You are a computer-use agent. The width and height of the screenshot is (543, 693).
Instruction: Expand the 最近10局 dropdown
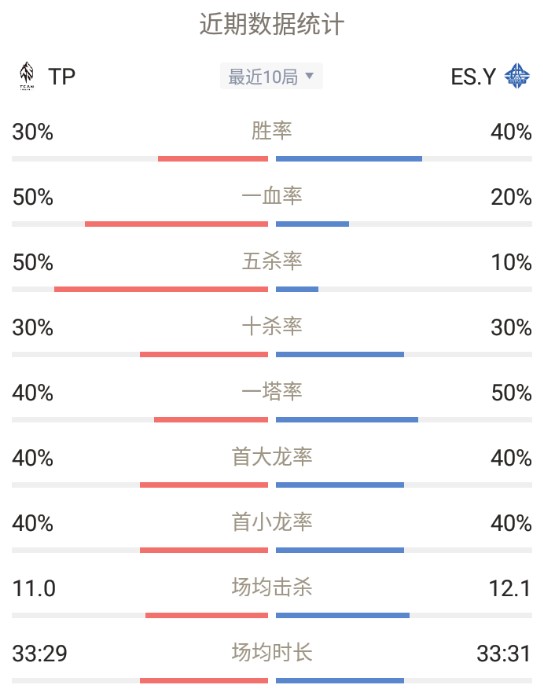(271, 76)
